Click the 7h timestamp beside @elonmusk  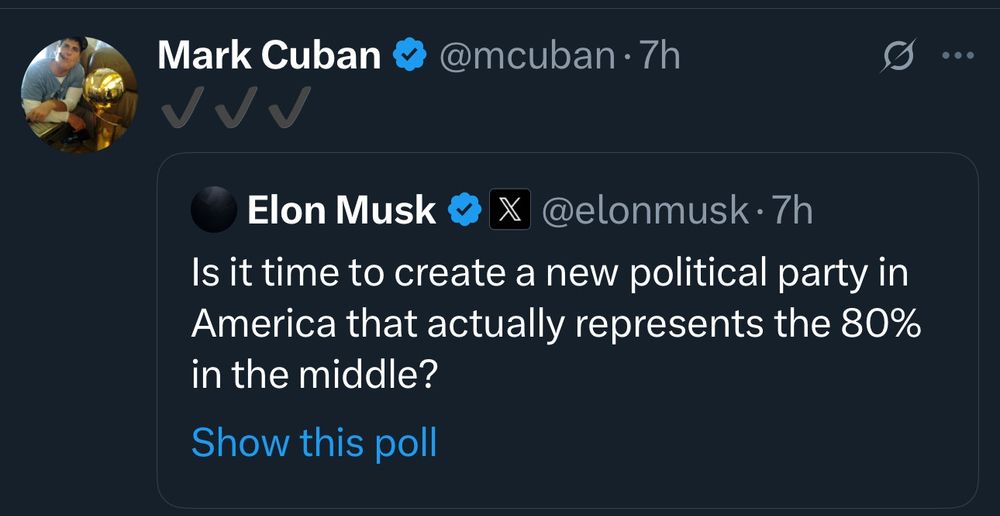793,211
